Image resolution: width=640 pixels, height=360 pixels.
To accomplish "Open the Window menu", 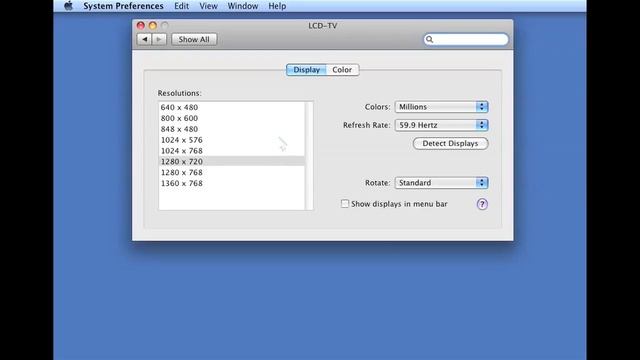I will point(242,6).
